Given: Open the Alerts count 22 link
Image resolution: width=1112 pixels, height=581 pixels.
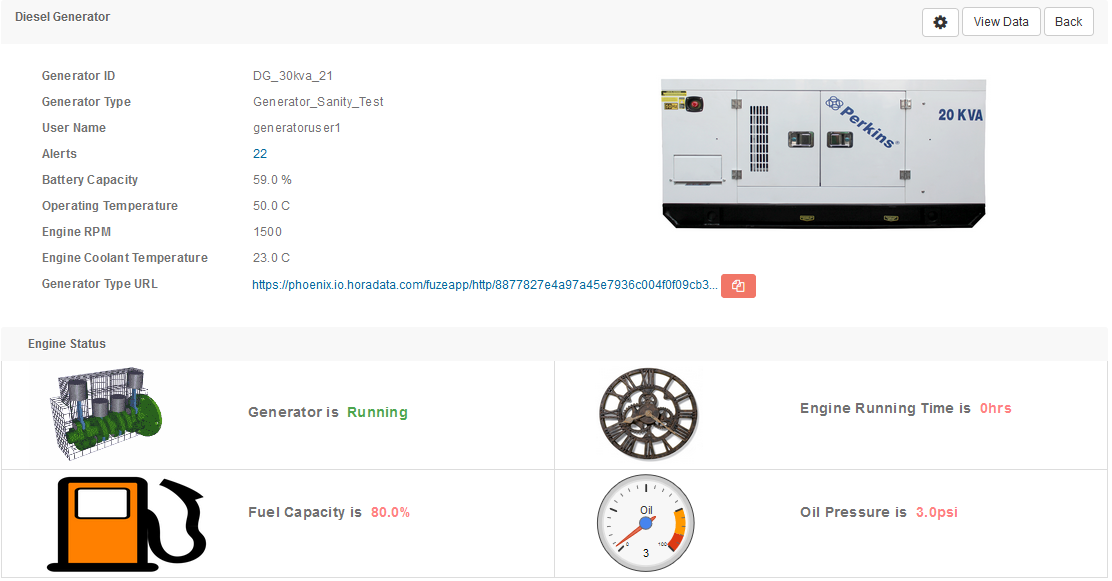Looking at the screenshot, I should pyautogui.click(x=260, y=154).
